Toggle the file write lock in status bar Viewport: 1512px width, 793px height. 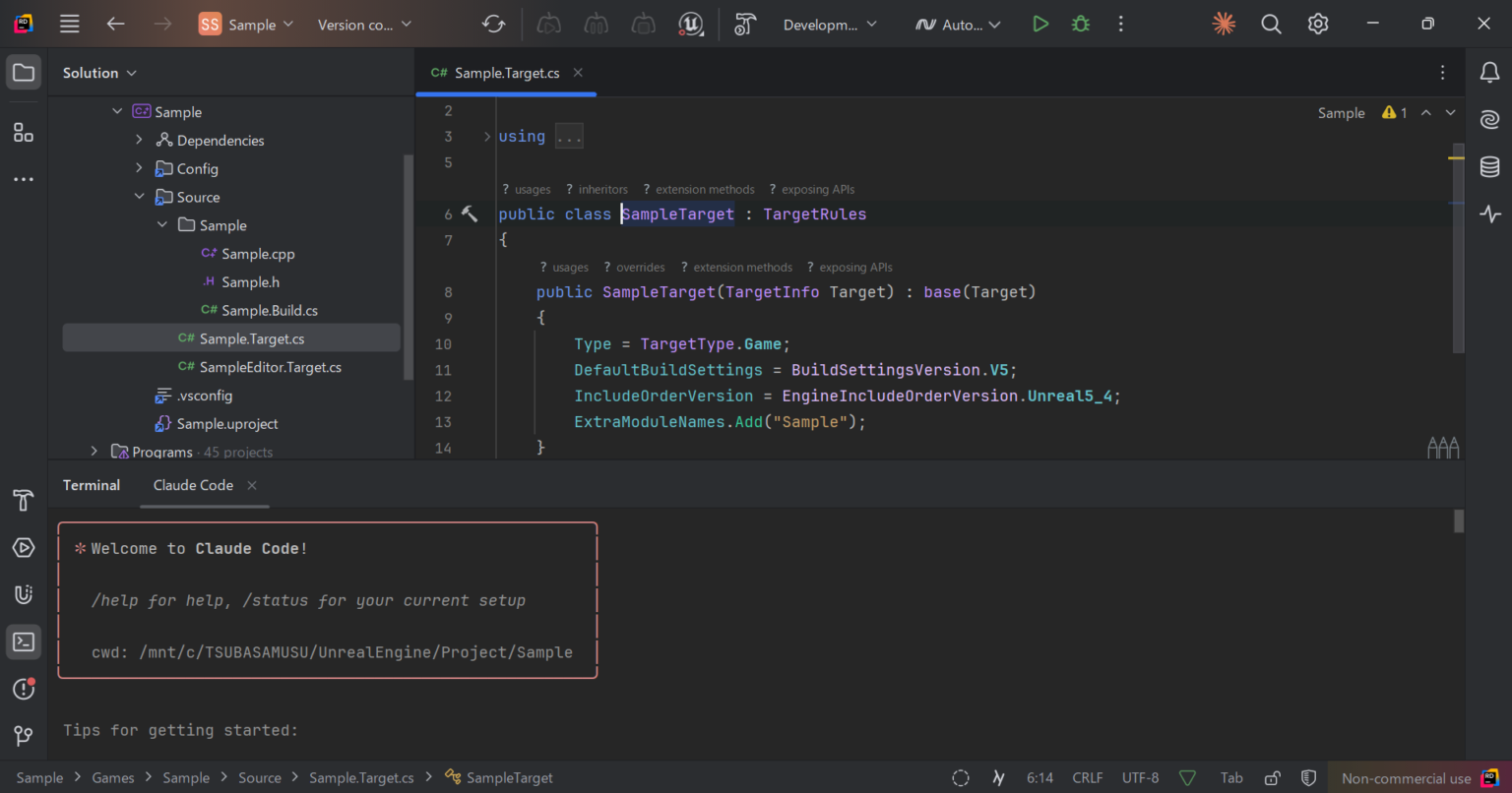click(x=1271, y=777)
